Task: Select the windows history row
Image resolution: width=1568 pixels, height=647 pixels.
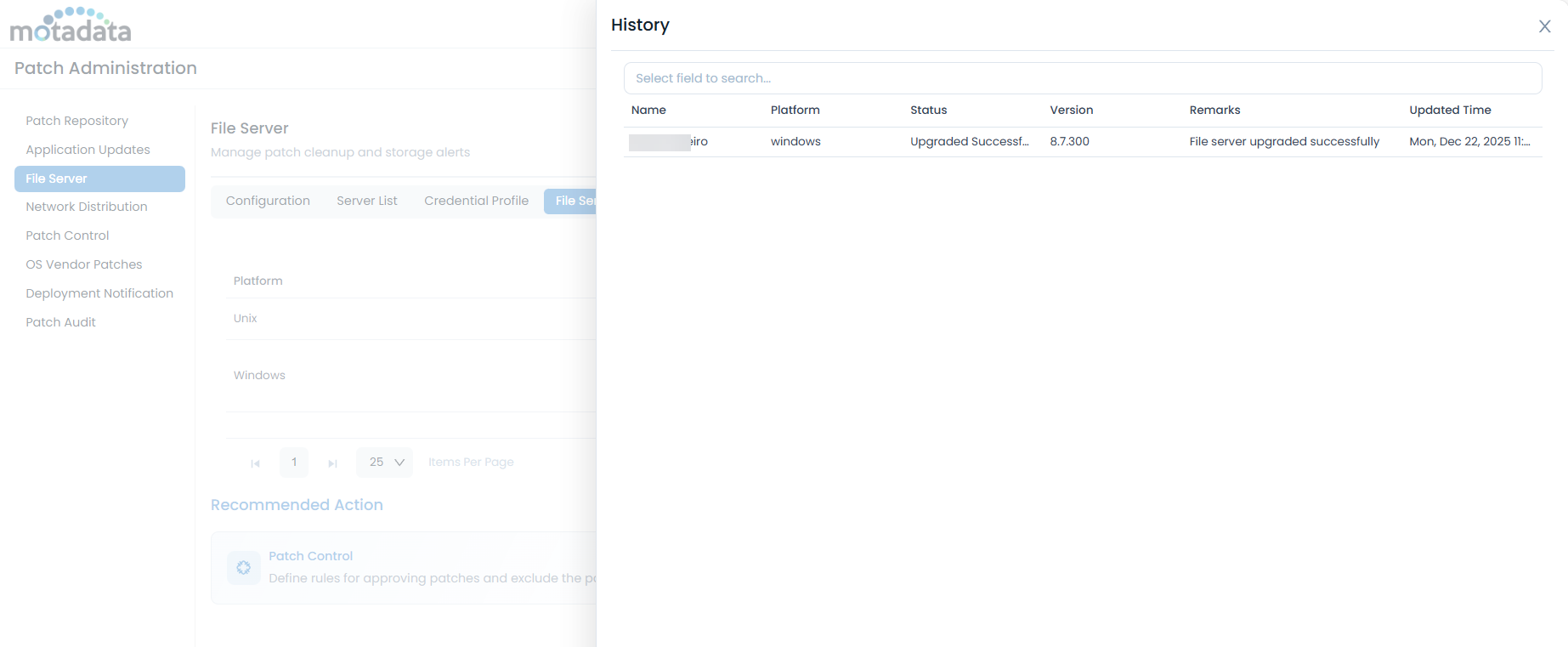Action: pyautogui.click(x=1082, y=142)
